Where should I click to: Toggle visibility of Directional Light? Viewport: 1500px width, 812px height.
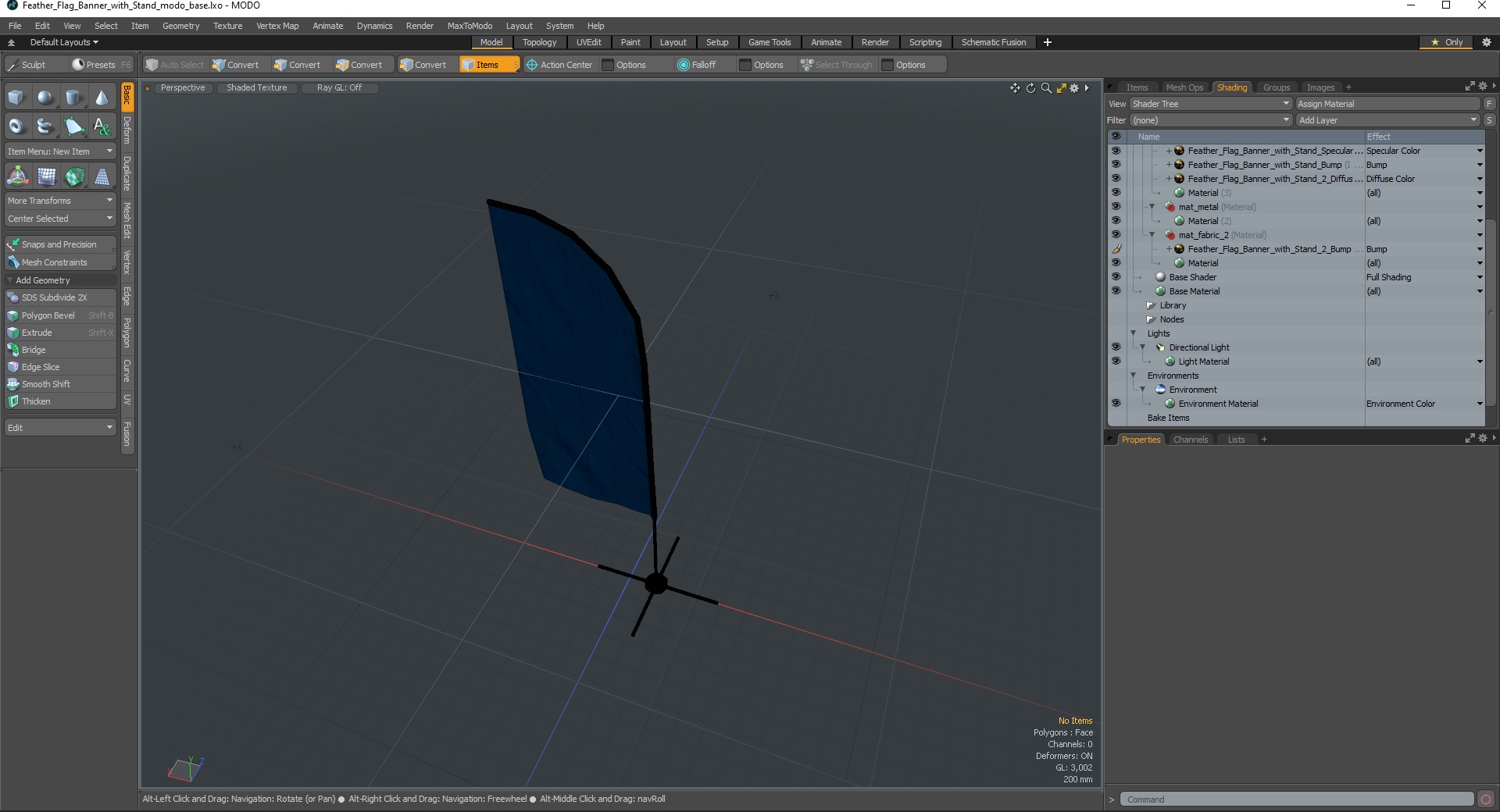[x=1116, y=347]
